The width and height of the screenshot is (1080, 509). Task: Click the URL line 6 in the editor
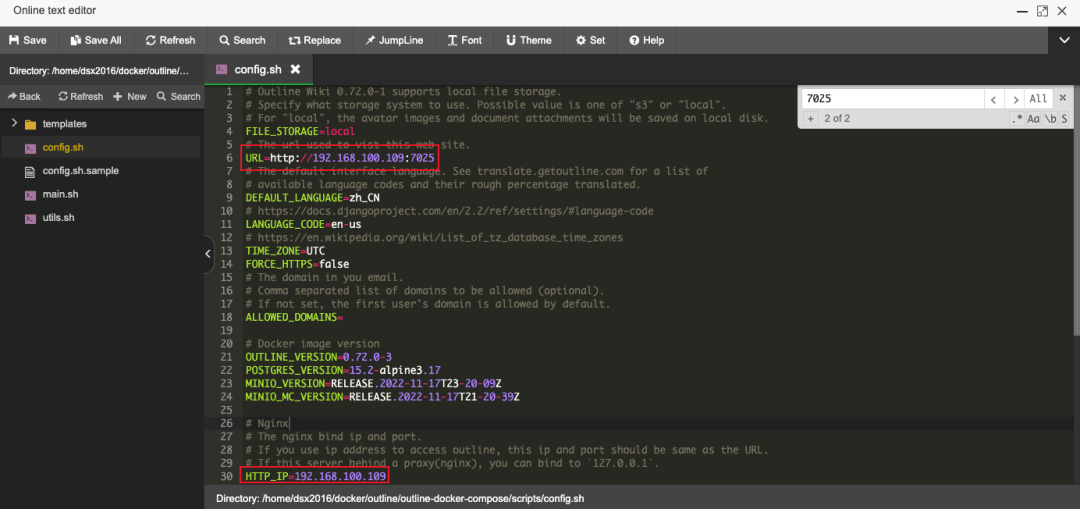click(340, 158)
